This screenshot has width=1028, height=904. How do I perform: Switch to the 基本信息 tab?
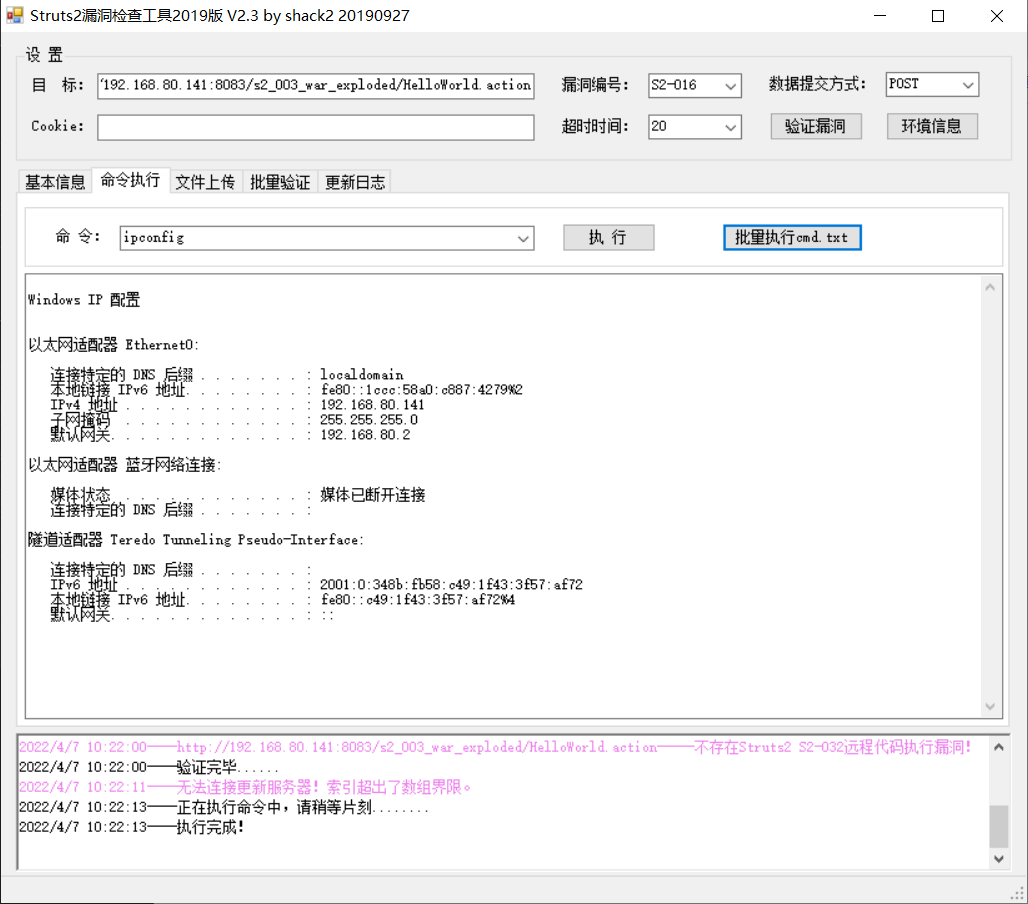coord(56,182)
